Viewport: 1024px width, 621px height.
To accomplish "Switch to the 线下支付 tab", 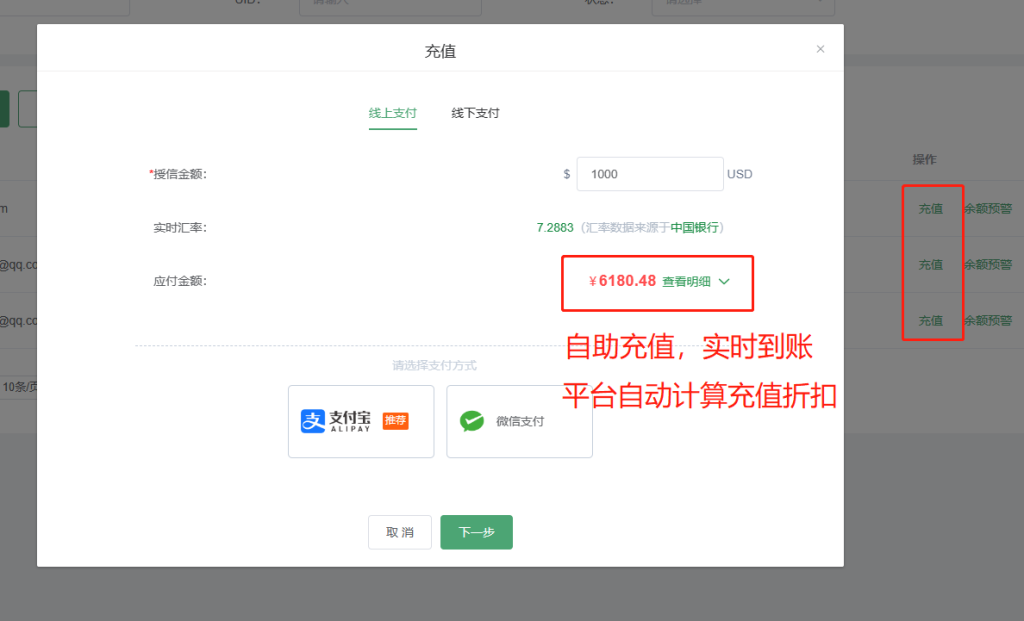I will [475, 113].
